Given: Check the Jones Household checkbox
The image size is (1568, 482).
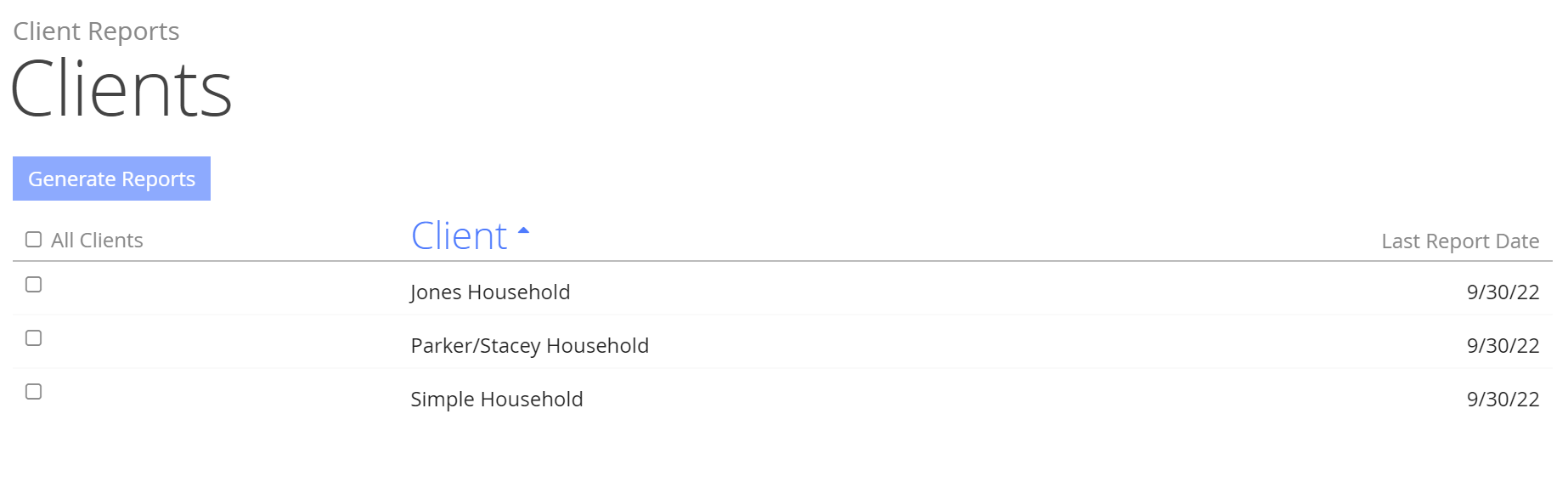Looking at the screenshot, I should 34,285.
